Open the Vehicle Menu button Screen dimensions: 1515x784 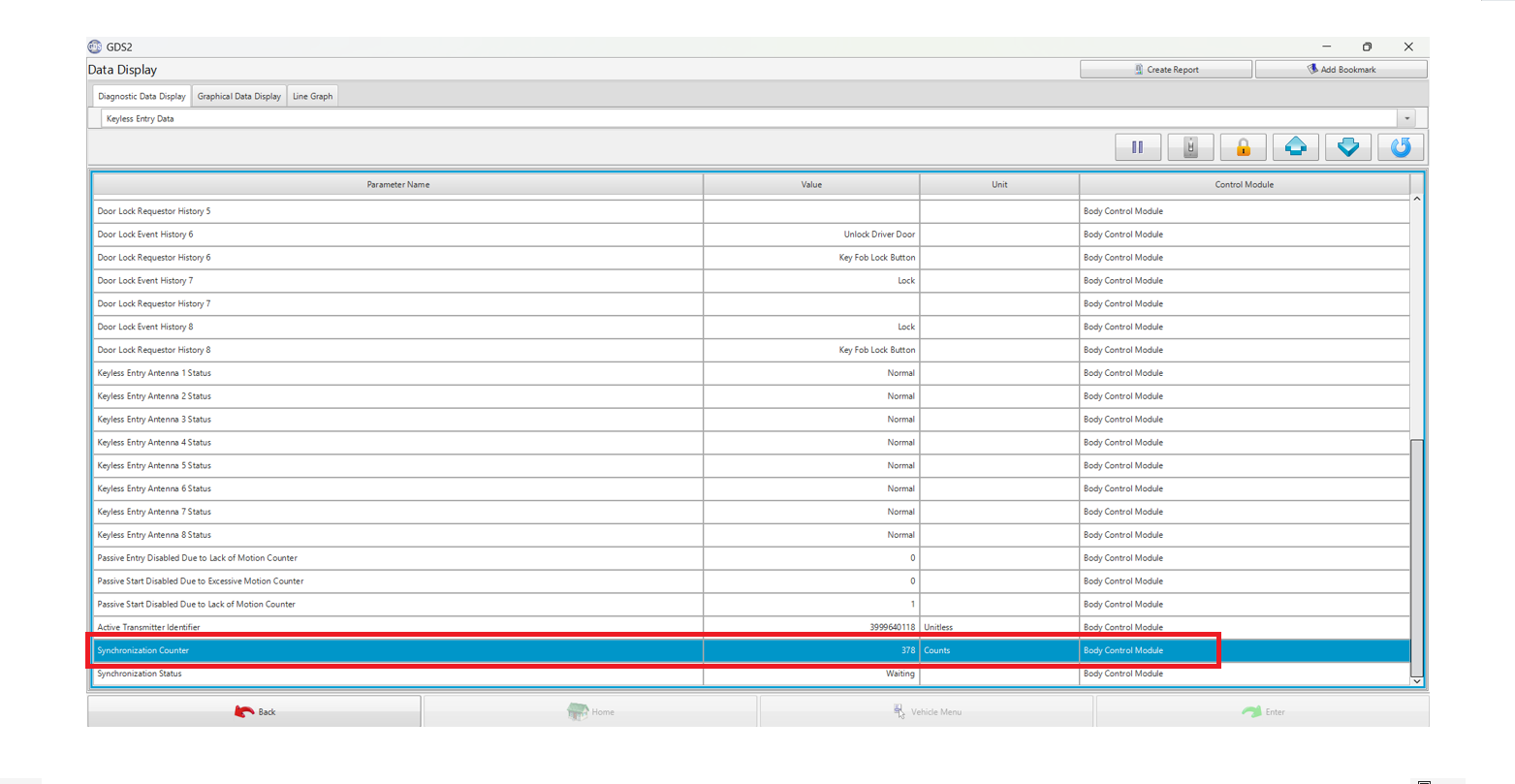coord(927,711)
